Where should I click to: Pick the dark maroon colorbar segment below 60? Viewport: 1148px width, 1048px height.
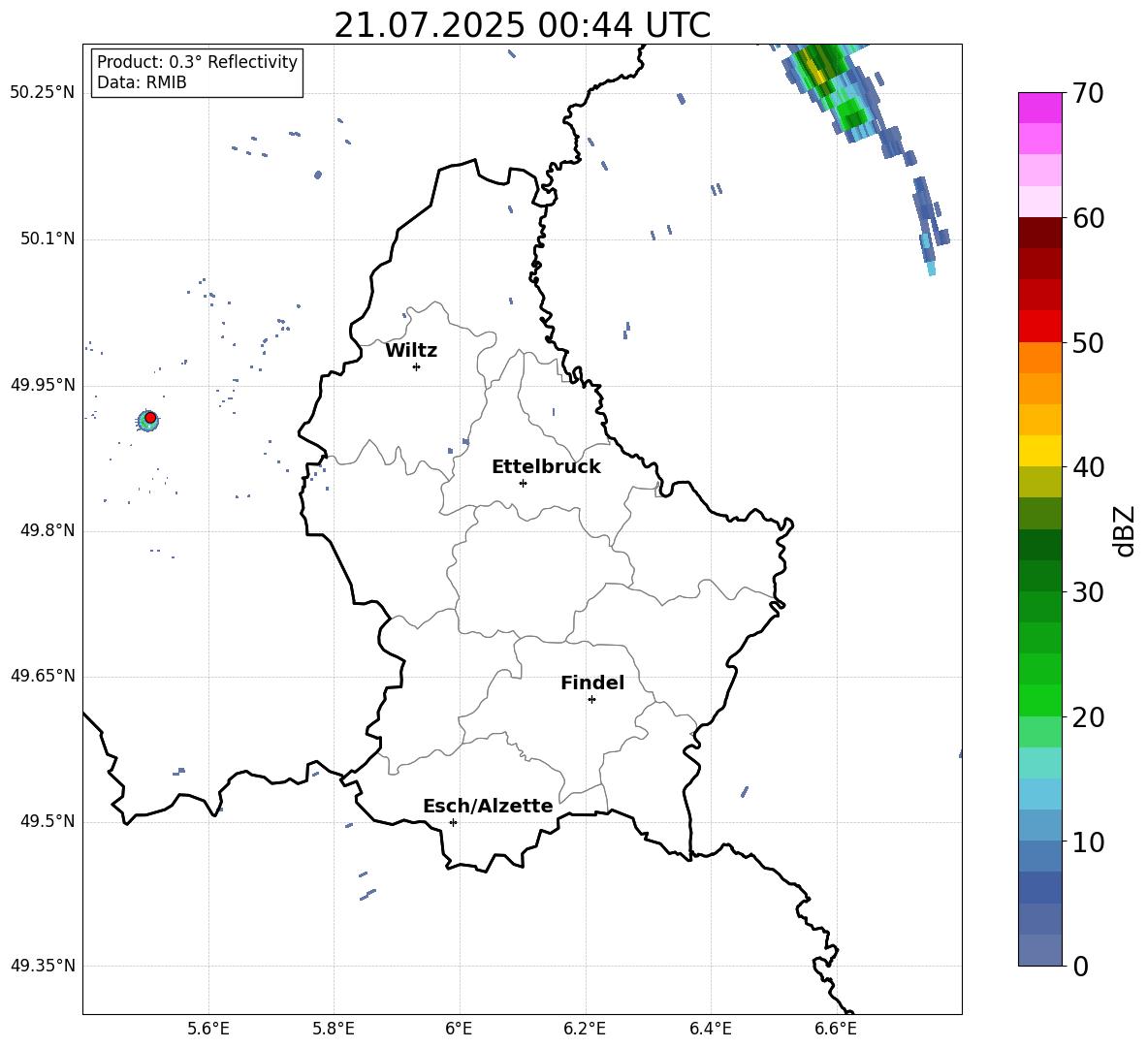click(1040, 233)
